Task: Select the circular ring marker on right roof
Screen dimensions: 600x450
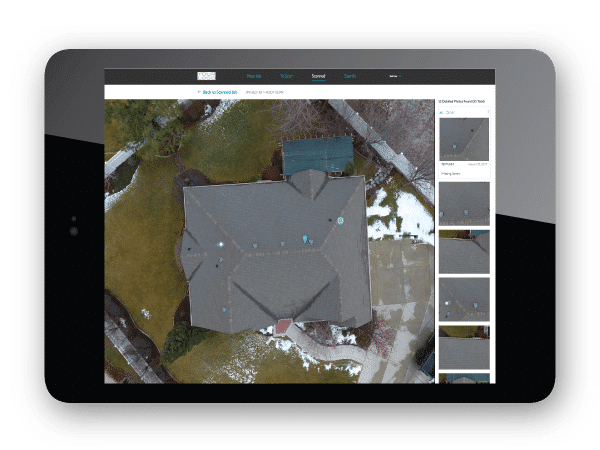Action: 340,219
